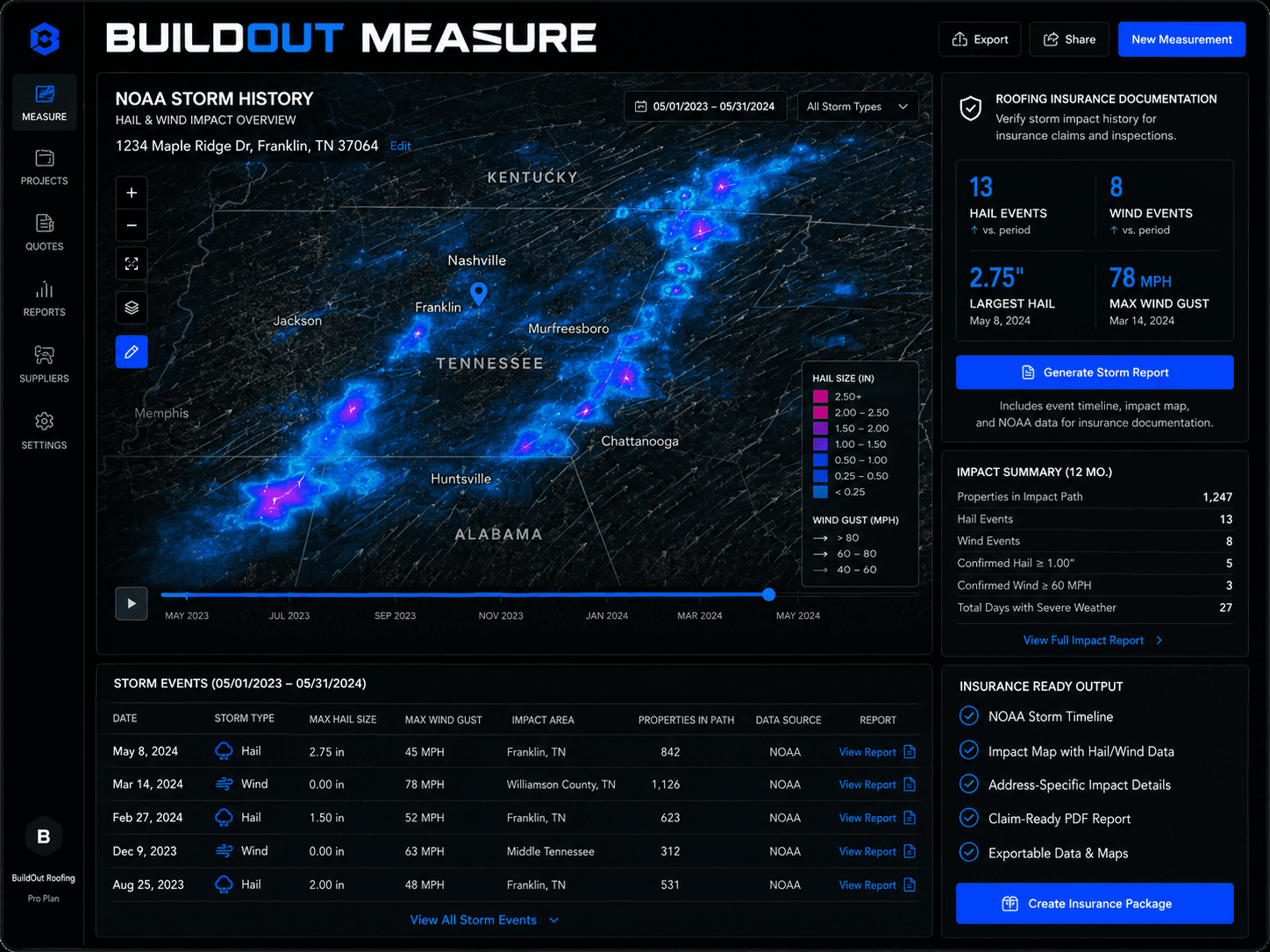This screenshot has height=952, width=1270.
Task: View Report for Dec 9, 2023 event
Action: [x=877, y=851]
